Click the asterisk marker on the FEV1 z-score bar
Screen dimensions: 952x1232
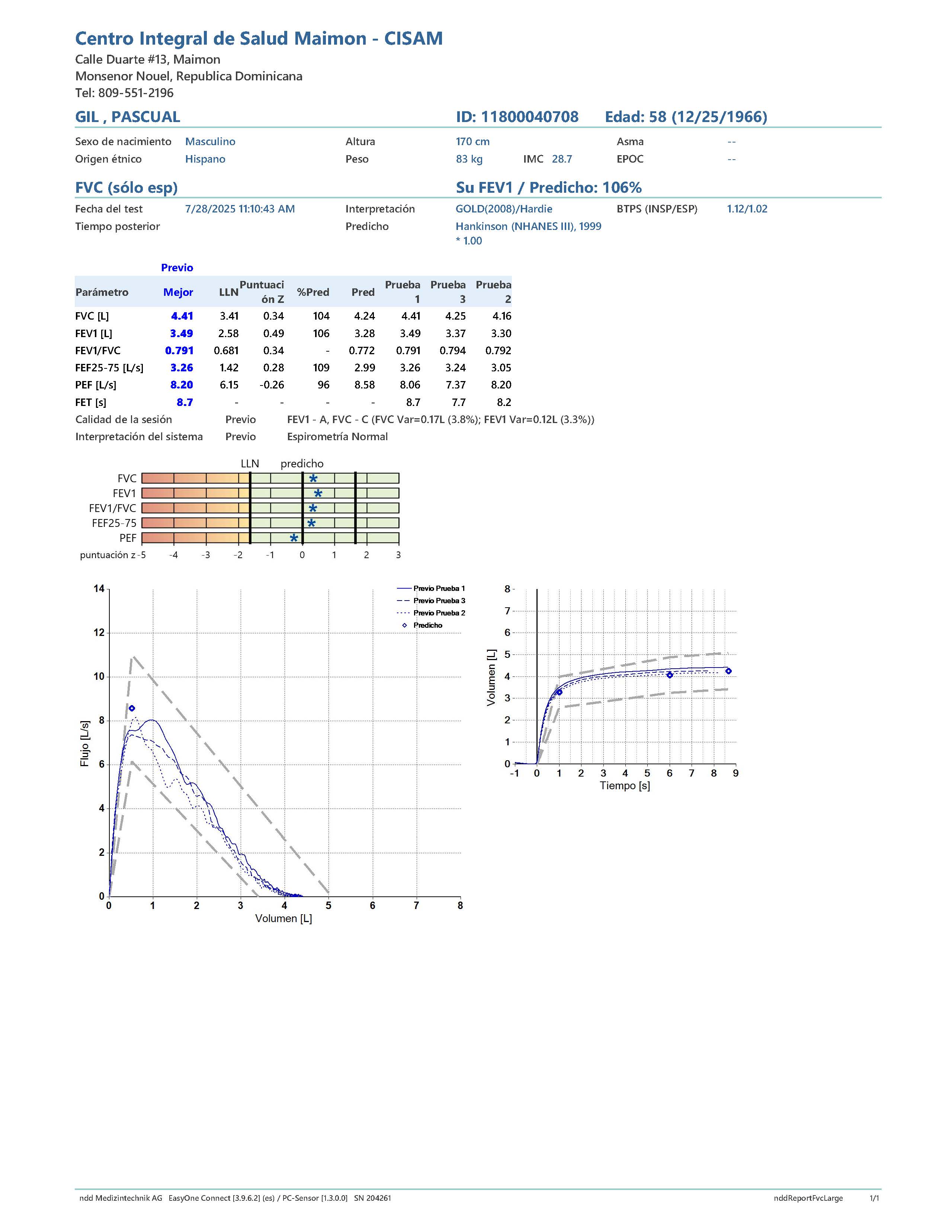click(x=318, y=494)
